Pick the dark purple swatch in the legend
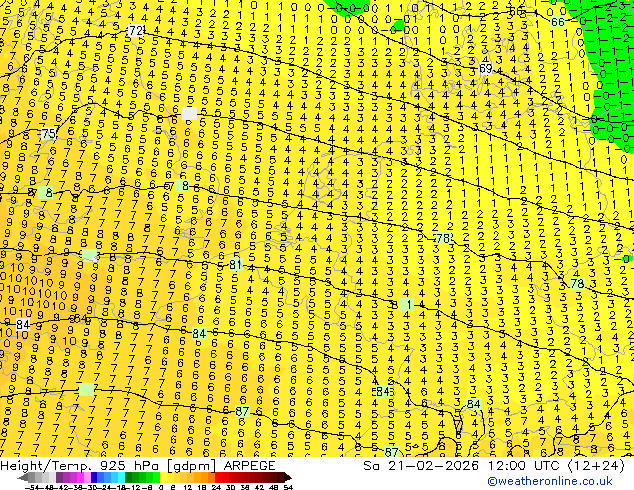634x490 pixels. tap(59, 478)
